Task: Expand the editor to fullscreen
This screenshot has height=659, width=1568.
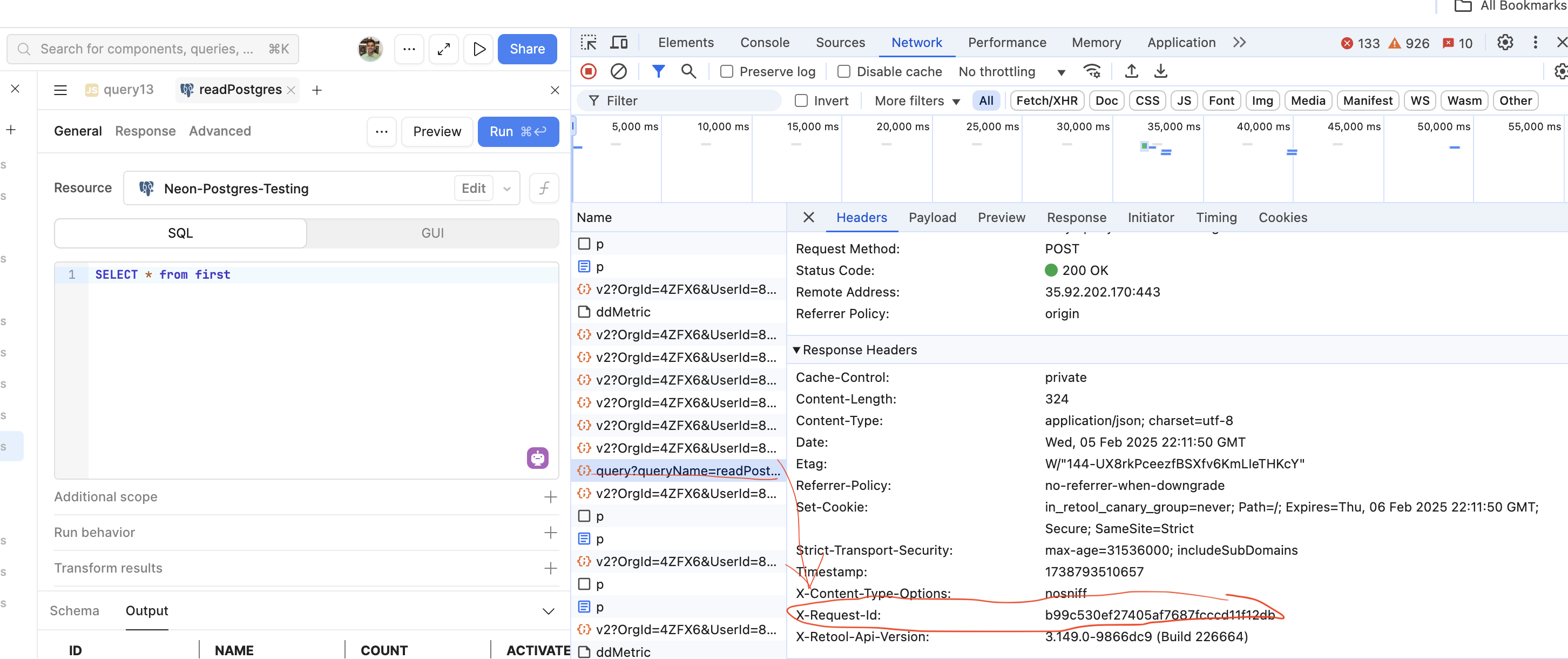Action: point(444,49)
